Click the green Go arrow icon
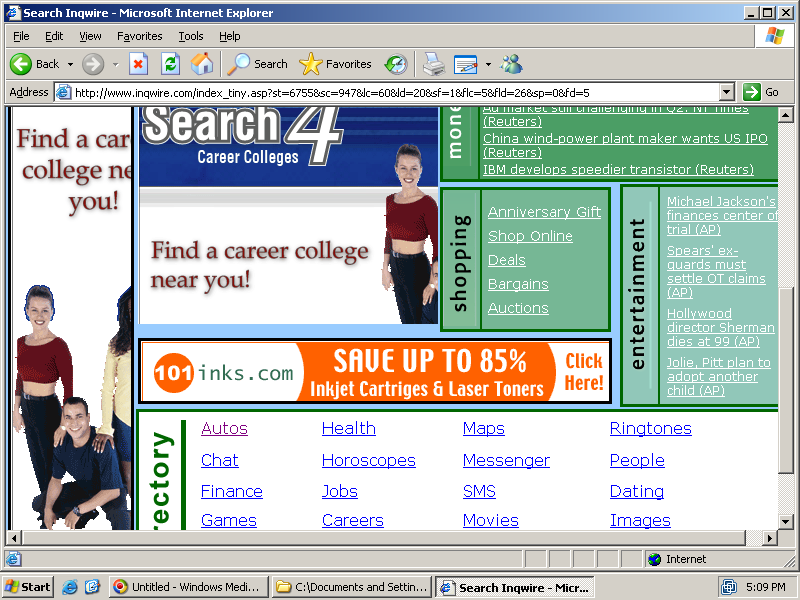Screen dimensions: 800x600 coord(752,92)
